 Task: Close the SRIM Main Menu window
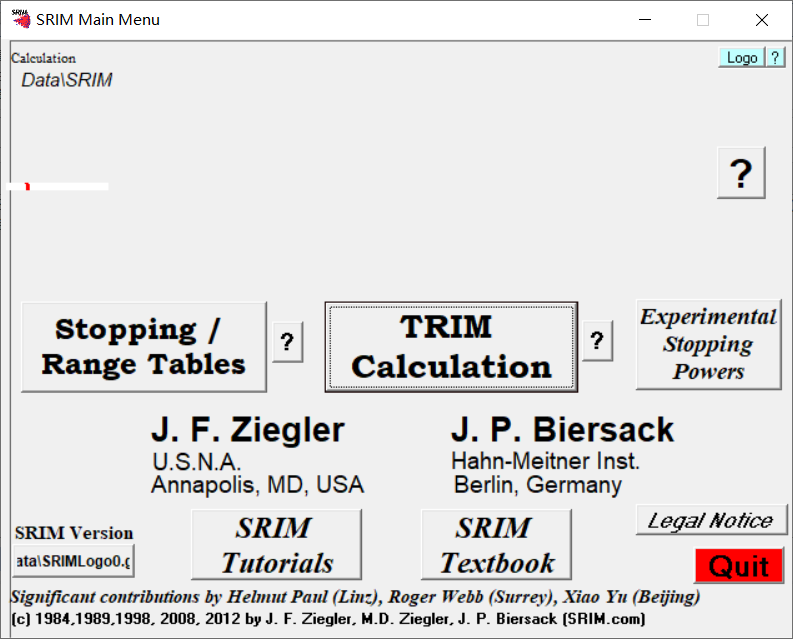point(762,20)
